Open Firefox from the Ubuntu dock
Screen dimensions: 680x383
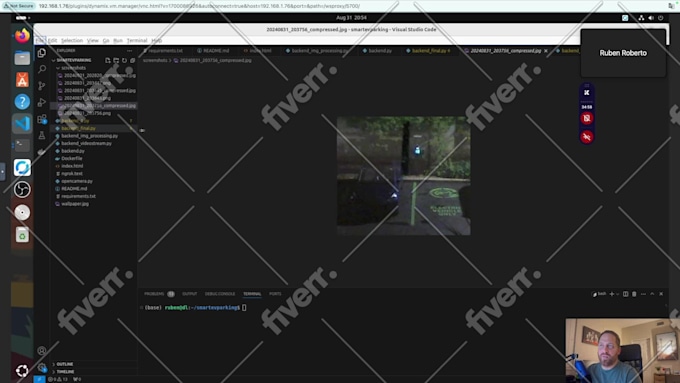tap(22, 35)
